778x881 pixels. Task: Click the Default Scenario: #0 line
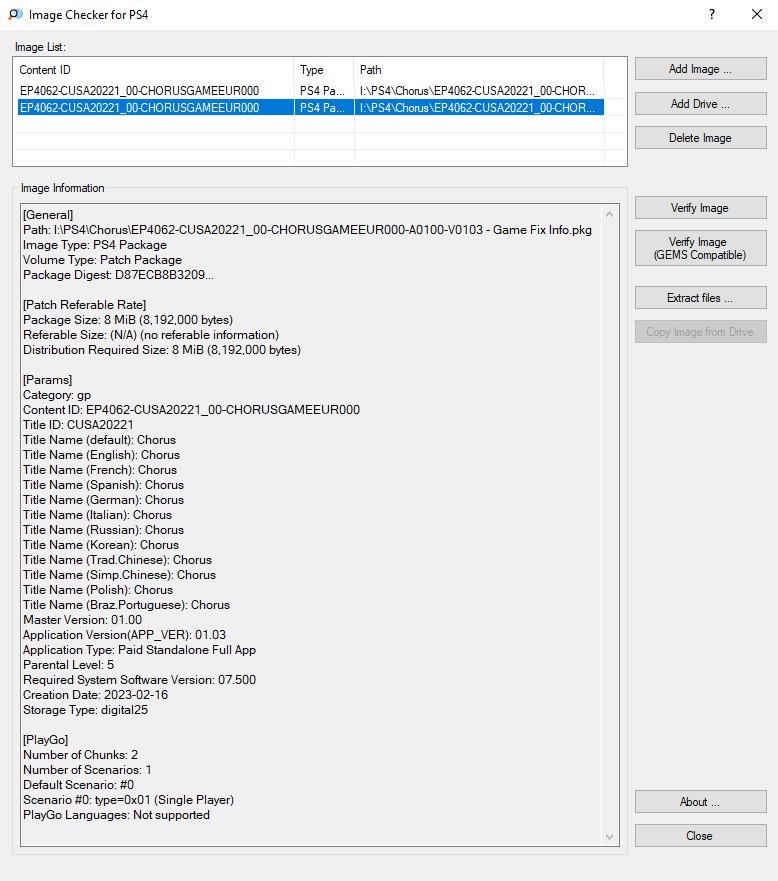coord(79,785)
